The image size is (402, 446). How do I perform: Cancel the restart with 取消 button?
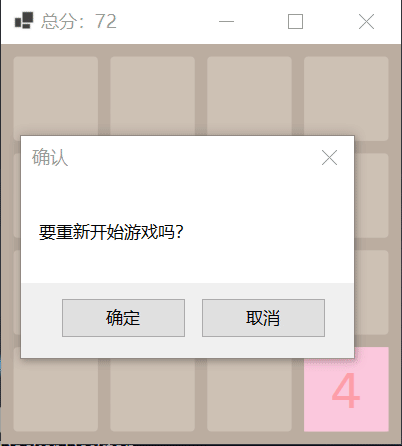coord(263,318)
